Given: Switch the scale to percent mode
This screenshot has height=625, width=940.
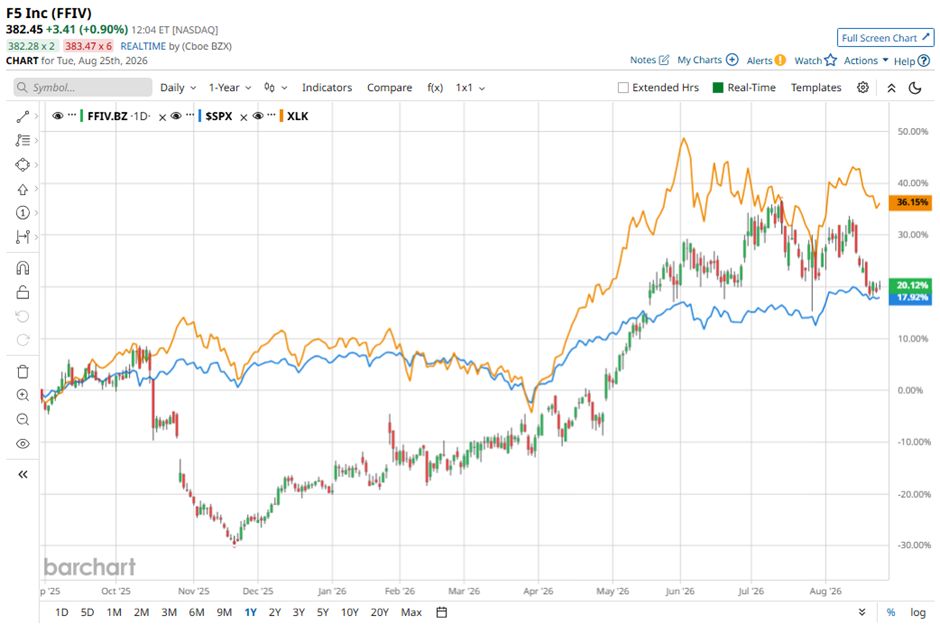Looking at the screenshot, I should [x=891, y=612].
